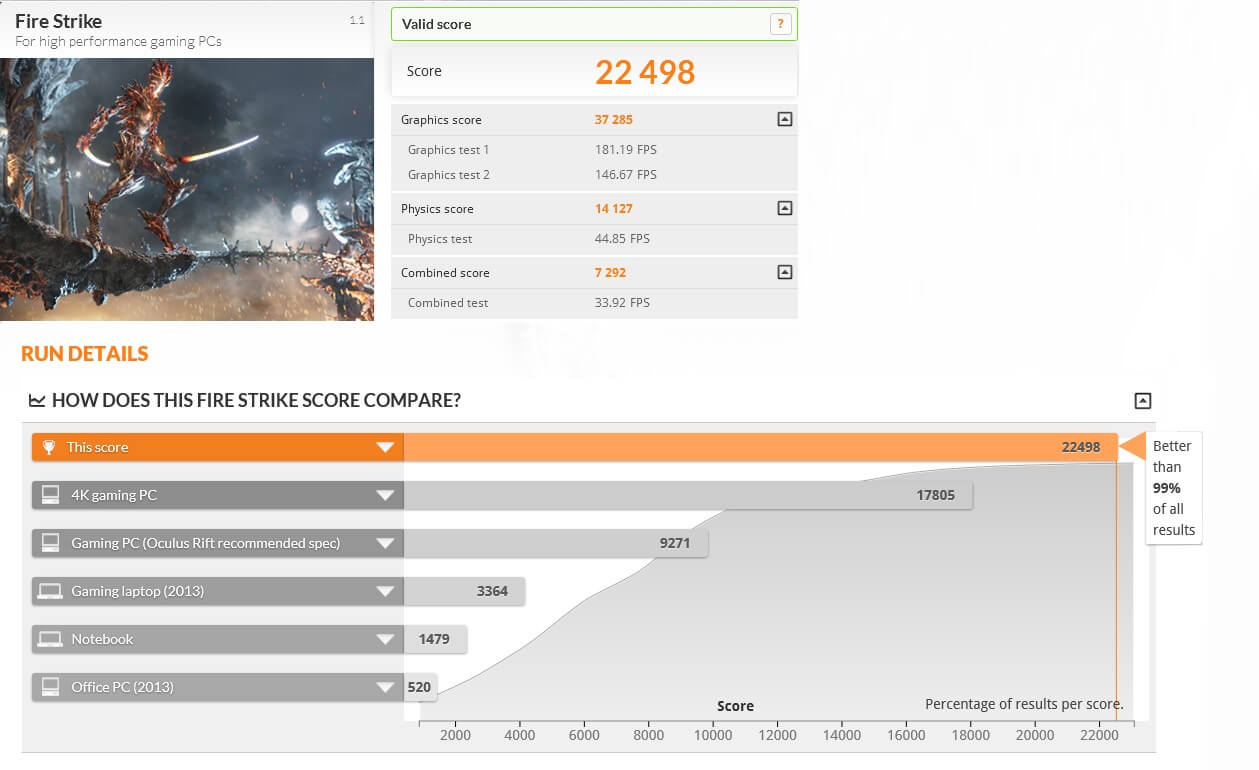The image size is (1259, 770).
Task: Click the Fire Strike preview image
Action: click(187, 189)
